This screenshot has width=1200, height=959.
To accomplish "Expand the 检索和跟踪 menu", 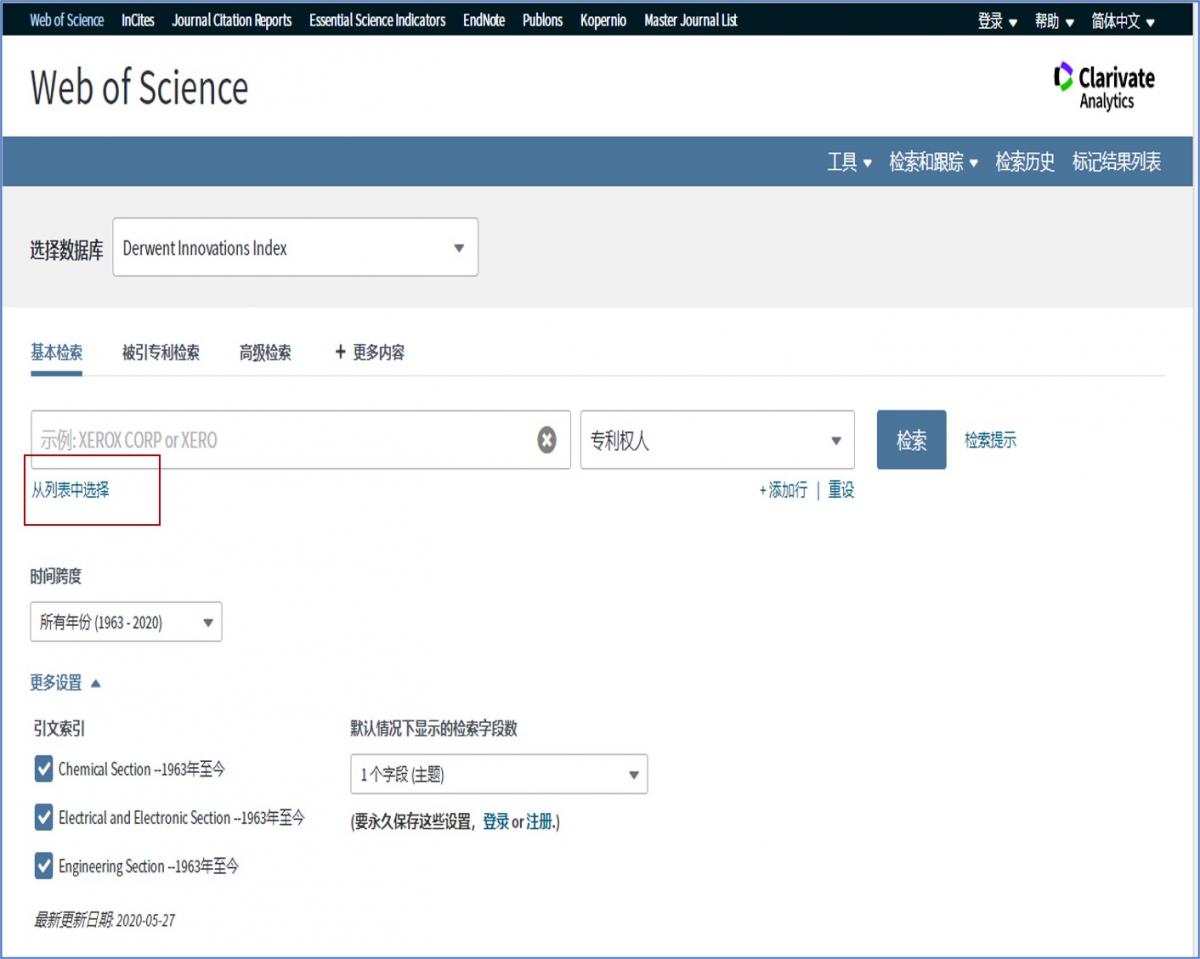I will tap(933, 162).
